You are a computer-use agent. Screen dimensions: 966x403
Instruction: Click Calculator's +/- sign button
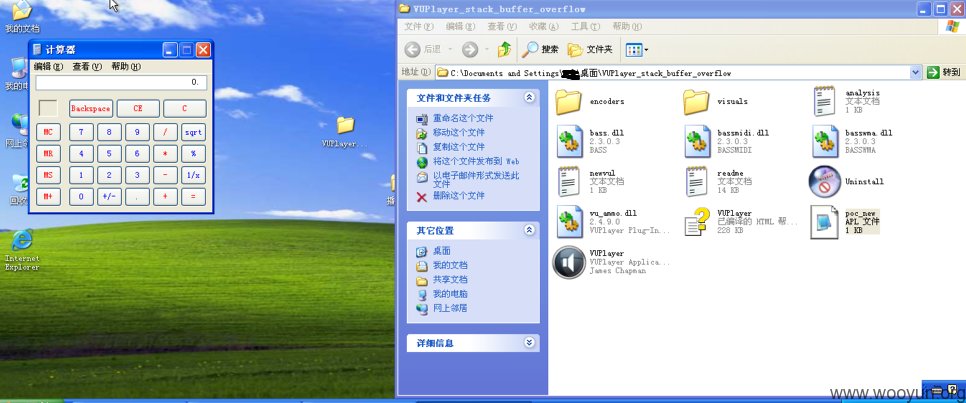(109, 197)
